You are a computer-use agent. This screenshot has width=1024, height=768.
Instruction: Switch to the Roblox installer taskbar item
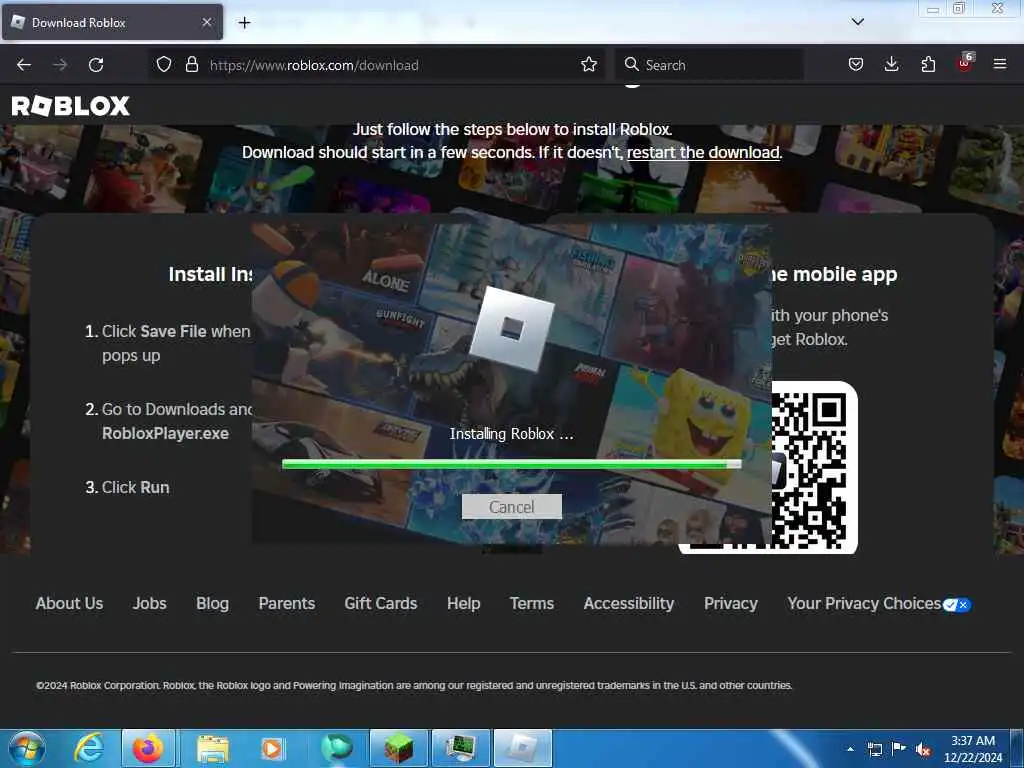(523, 748)
